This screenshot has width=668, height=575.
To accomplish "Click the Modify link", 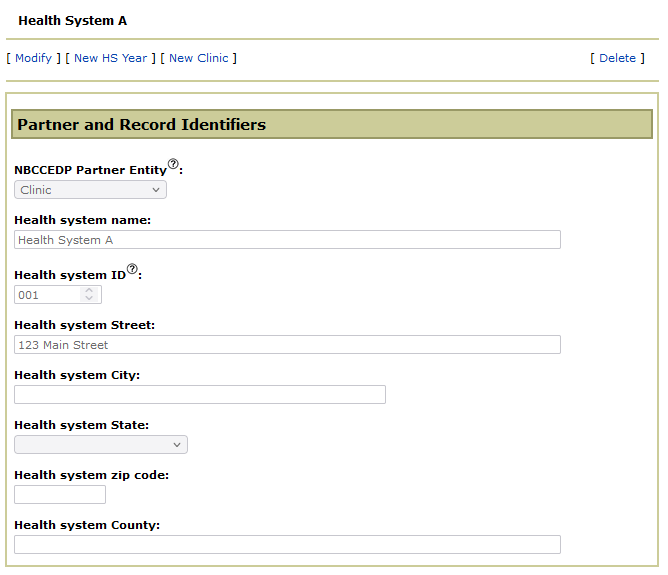I will (33, 58).
